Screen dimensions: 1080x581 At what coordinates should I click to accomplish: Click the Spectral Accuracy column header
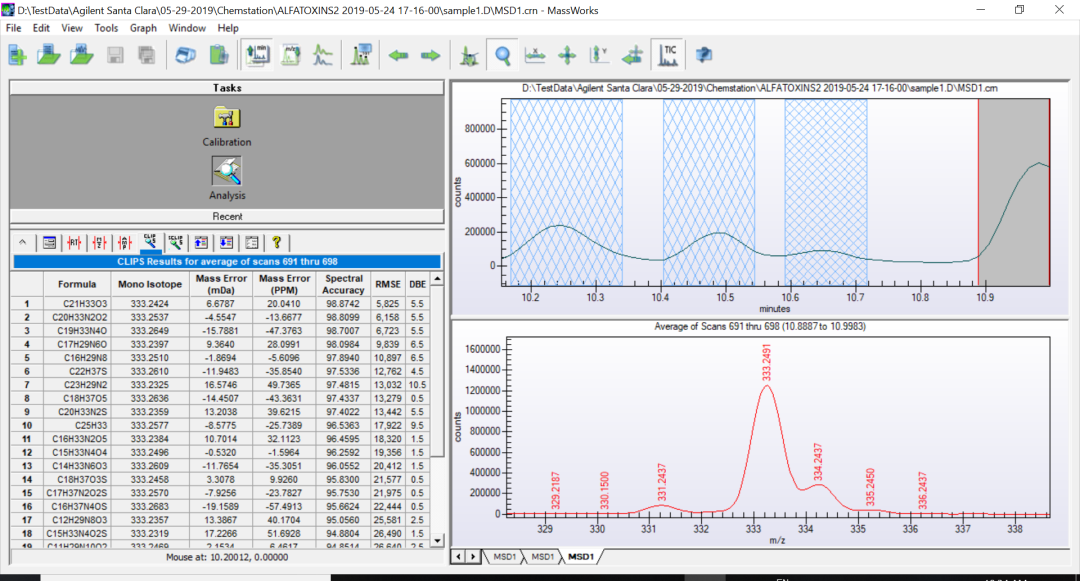click(343, 284)
